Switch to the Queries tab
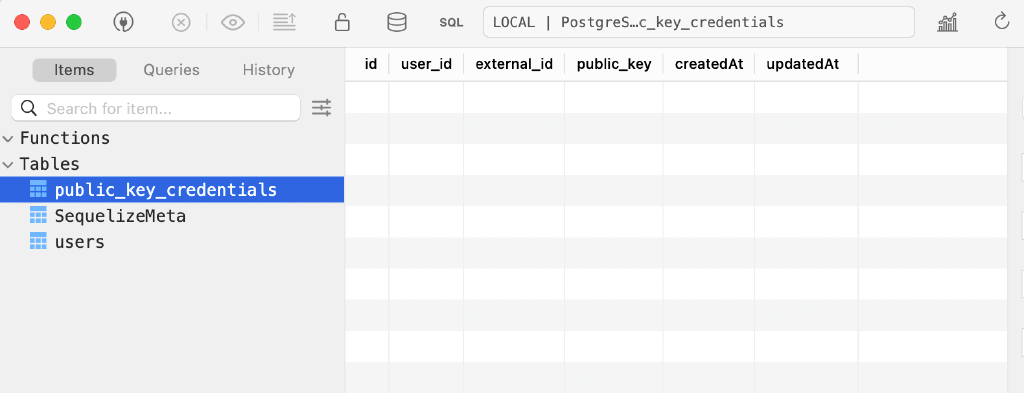The image size is (1024, 393). [x=172, y=70]
